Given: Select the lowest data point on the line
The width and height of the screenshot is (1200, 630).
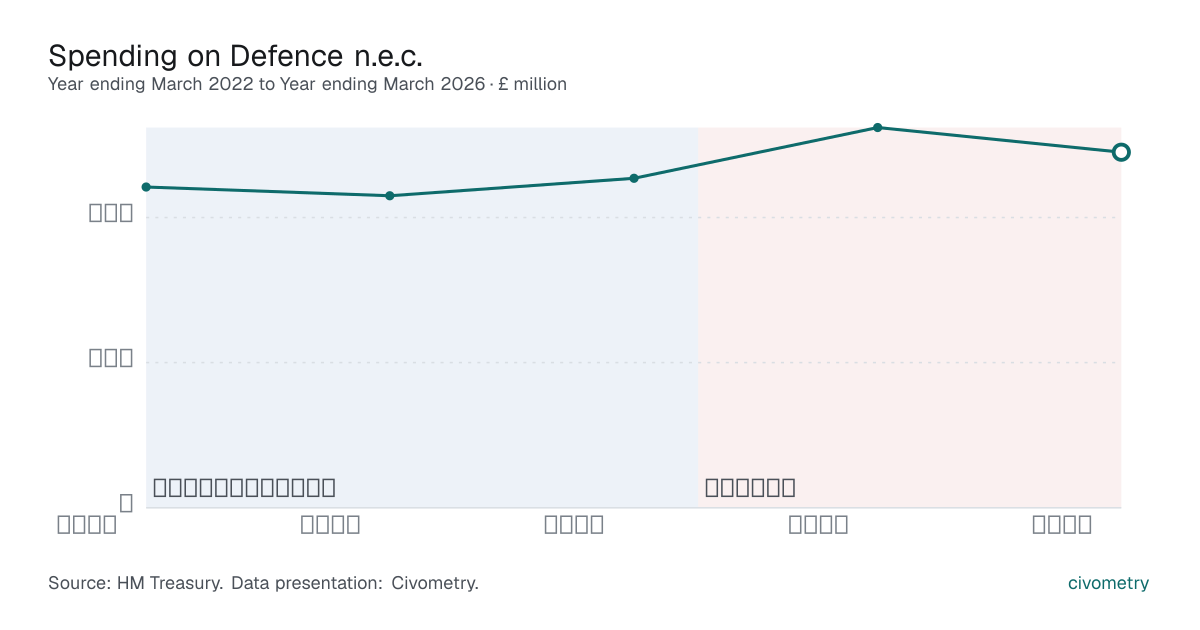Looking at the screenshot, I should 390,196.
